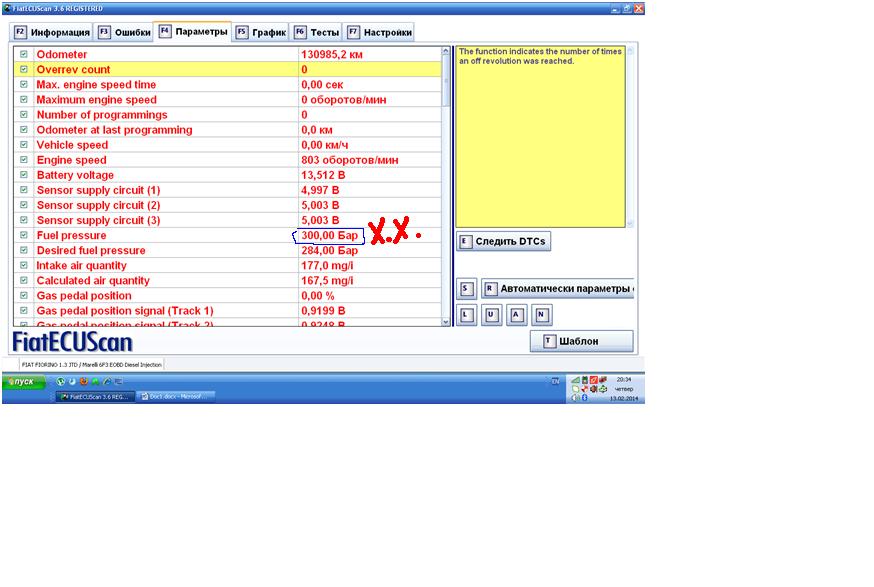Switch to Doc1.docx in the taskbar
Viewport: 874px width, 587px height.
[x=176, y=396]
